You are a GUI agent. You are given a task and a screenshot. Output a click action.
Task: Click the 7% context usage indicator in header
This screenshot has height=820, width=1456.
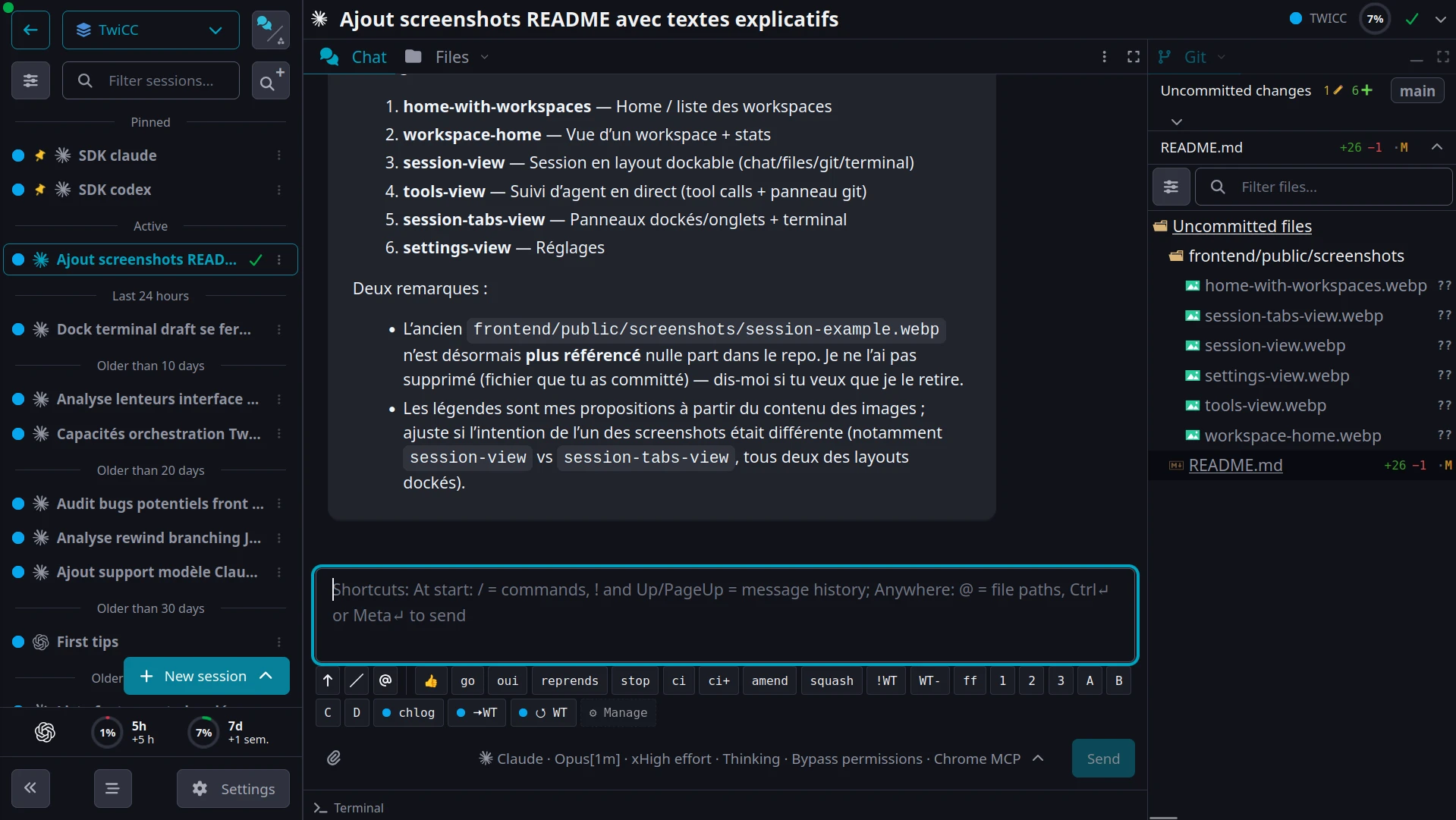[x=1375, y=19]
